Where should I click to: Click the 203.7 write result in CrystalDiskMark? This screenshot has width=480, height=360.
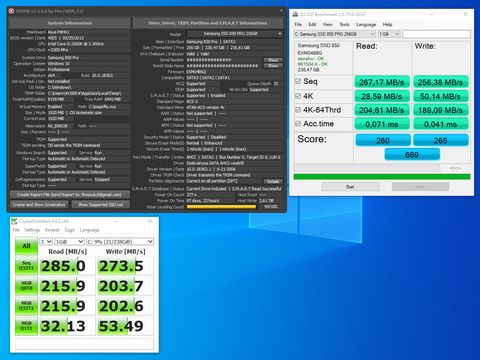125,286
